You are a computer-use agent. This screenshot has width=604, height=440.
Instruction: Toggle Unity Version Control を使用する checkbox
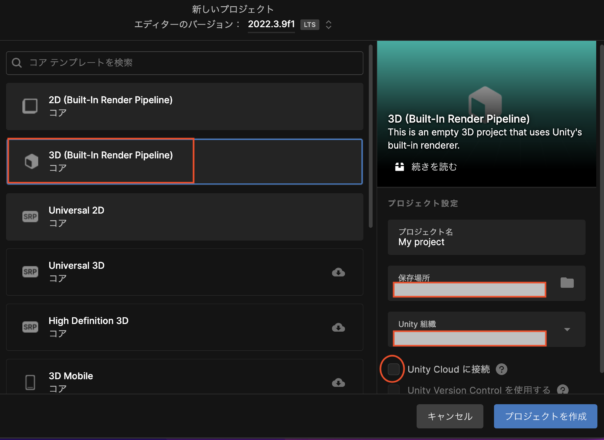pos(393,389)
